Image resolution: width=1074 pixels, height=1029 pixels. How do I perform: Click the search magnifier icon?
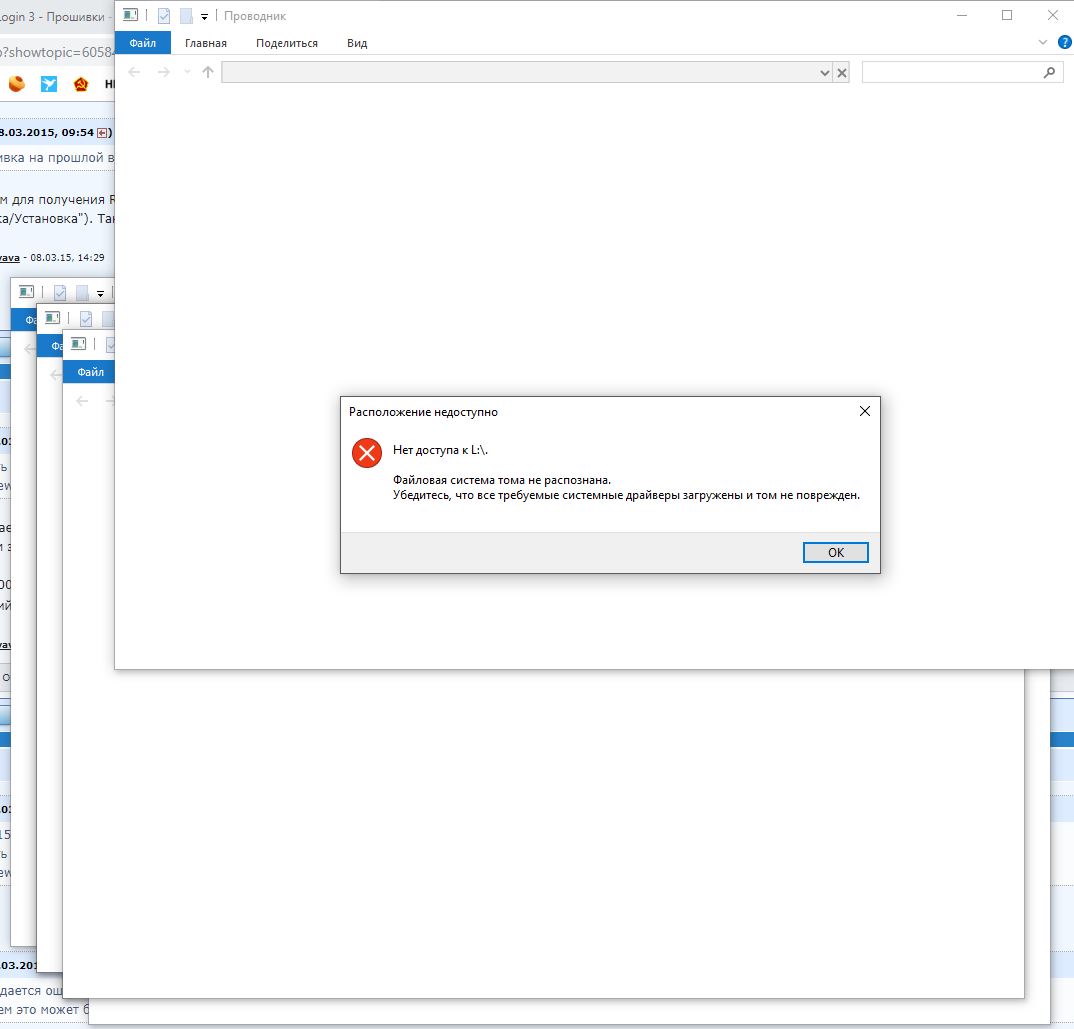(1049, 72)
